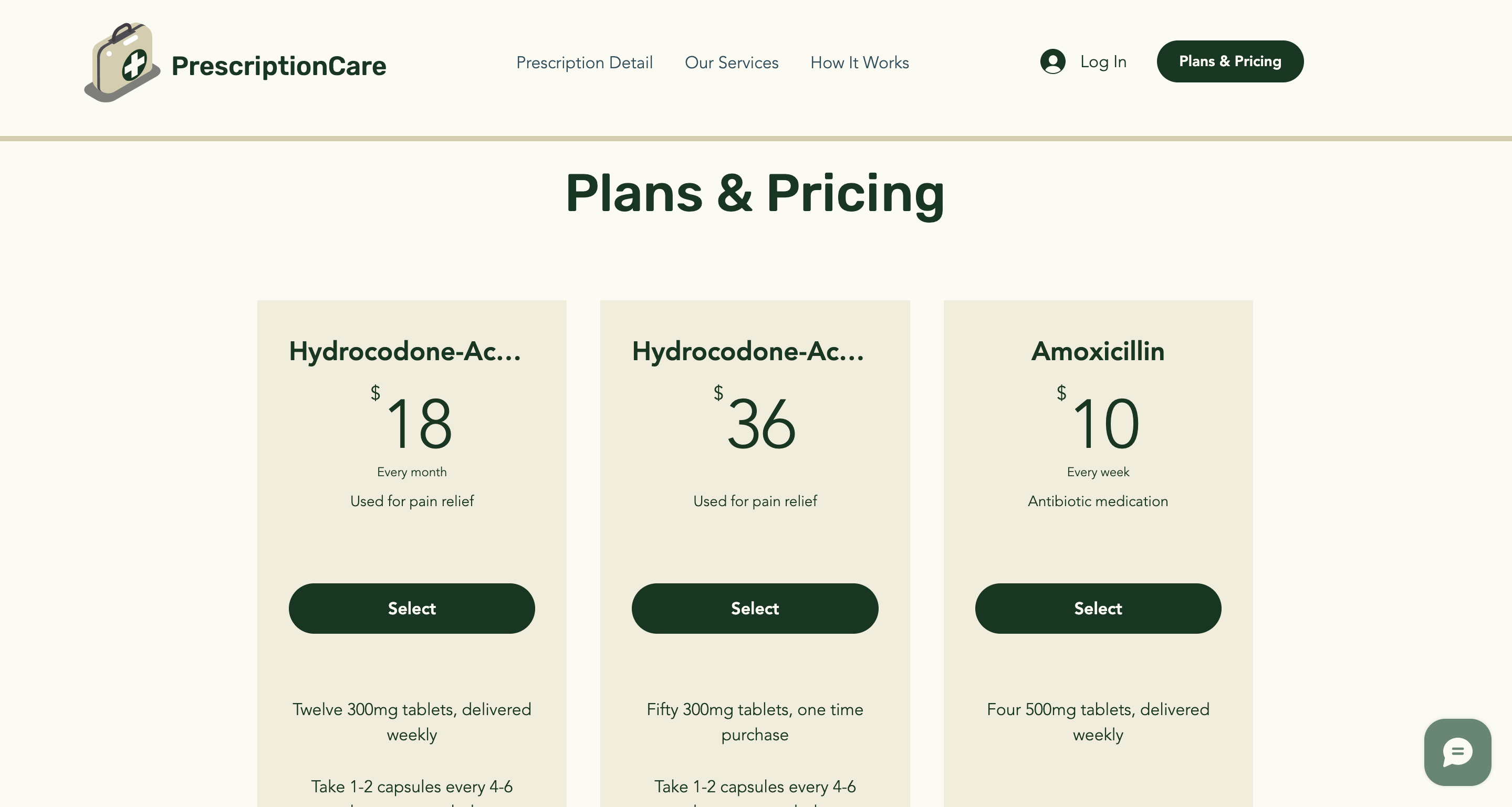The height and width of the screenshot is (807, 1512).
Task: Open the How It Works section
Action: (859, 62)
